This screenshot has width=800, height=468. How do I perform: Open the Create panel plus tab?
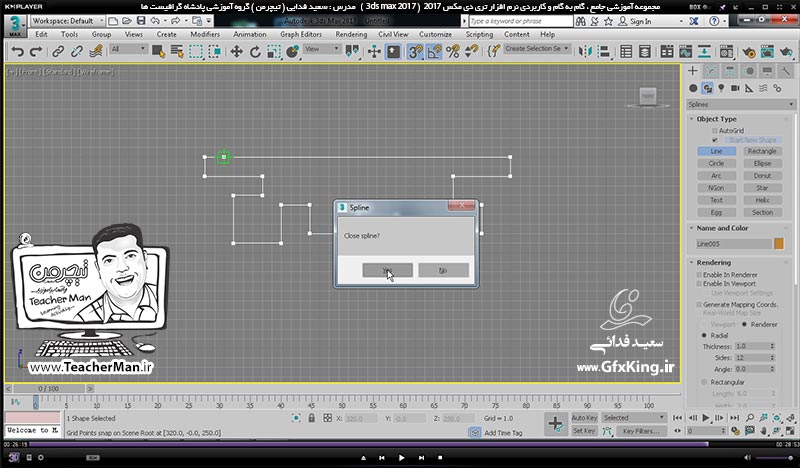click(692, 71)
